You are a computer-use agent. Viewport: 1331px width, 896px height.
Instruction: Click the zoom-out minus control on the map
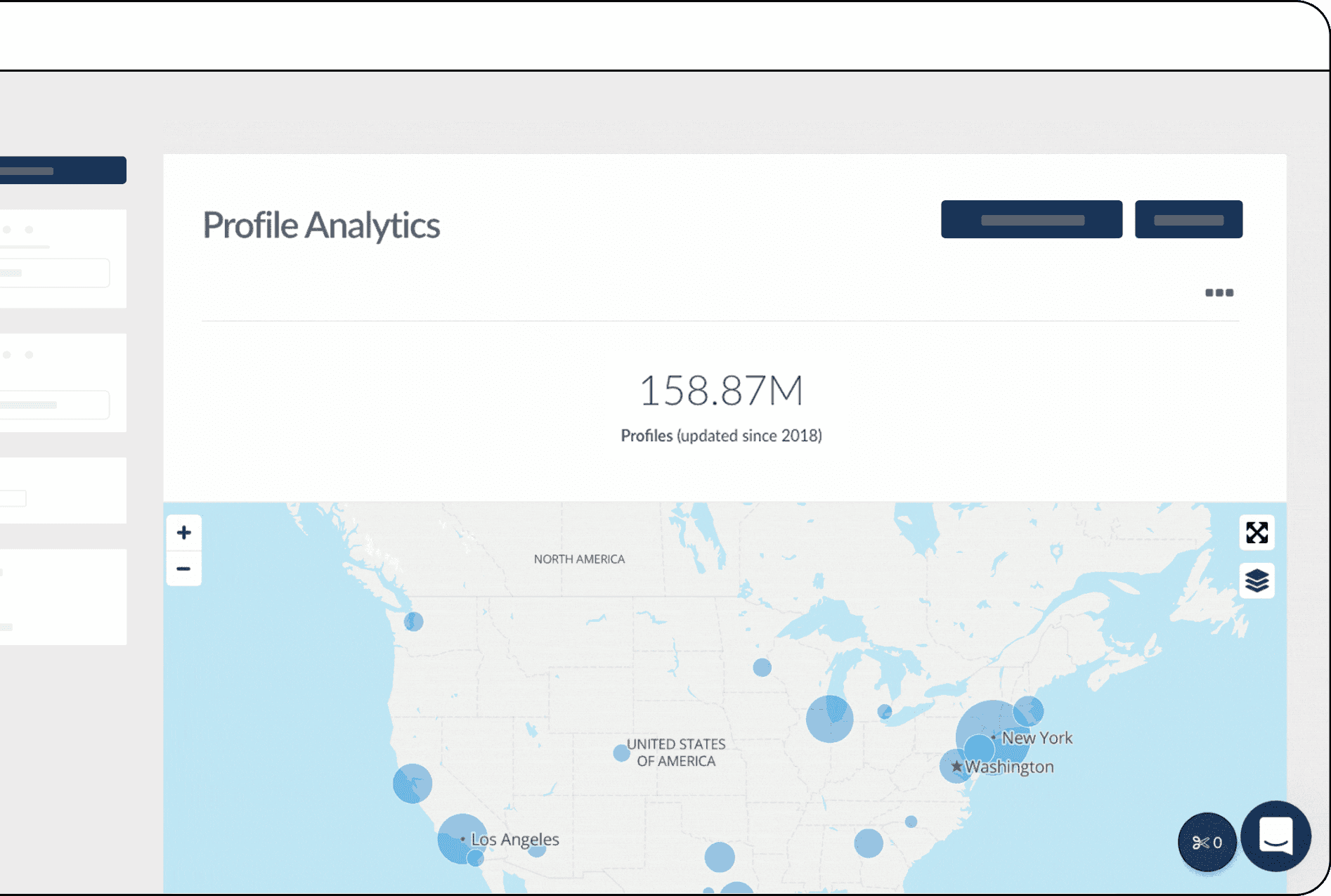184,568
